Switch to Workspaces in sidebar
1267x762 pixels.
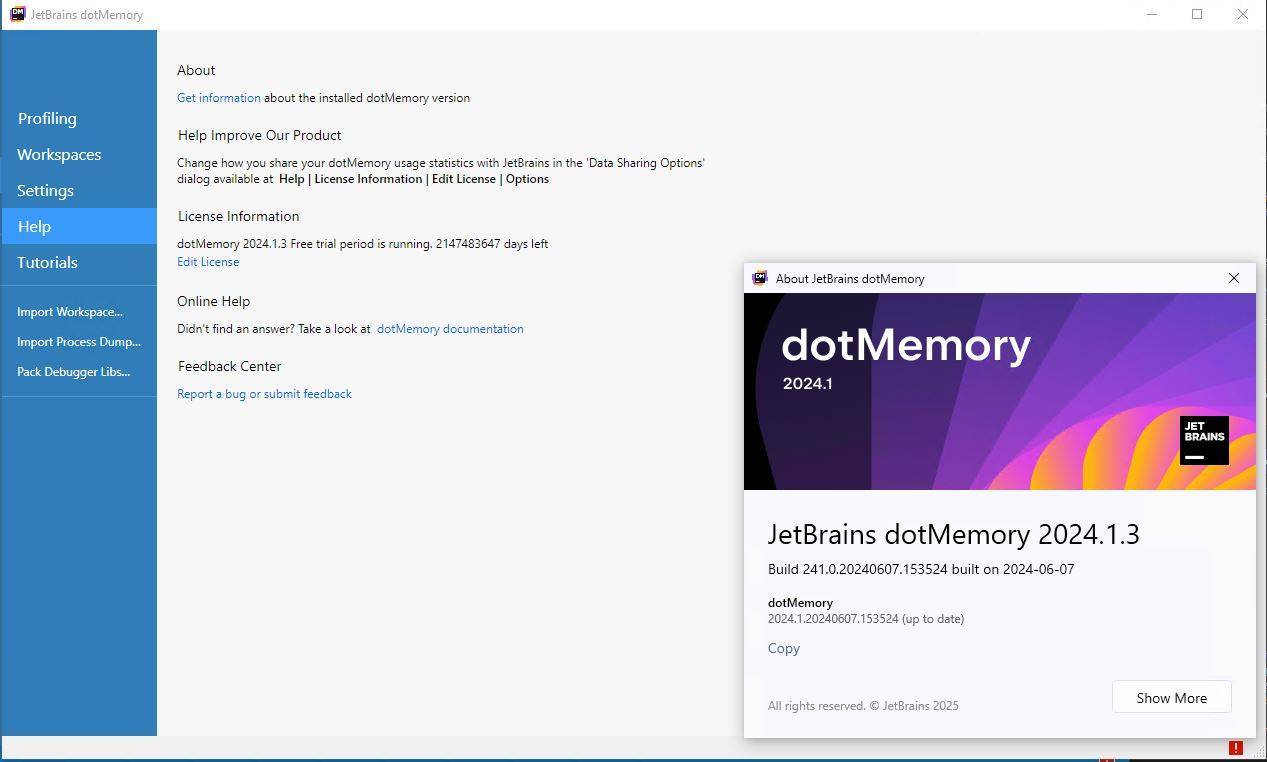point(79,154)
